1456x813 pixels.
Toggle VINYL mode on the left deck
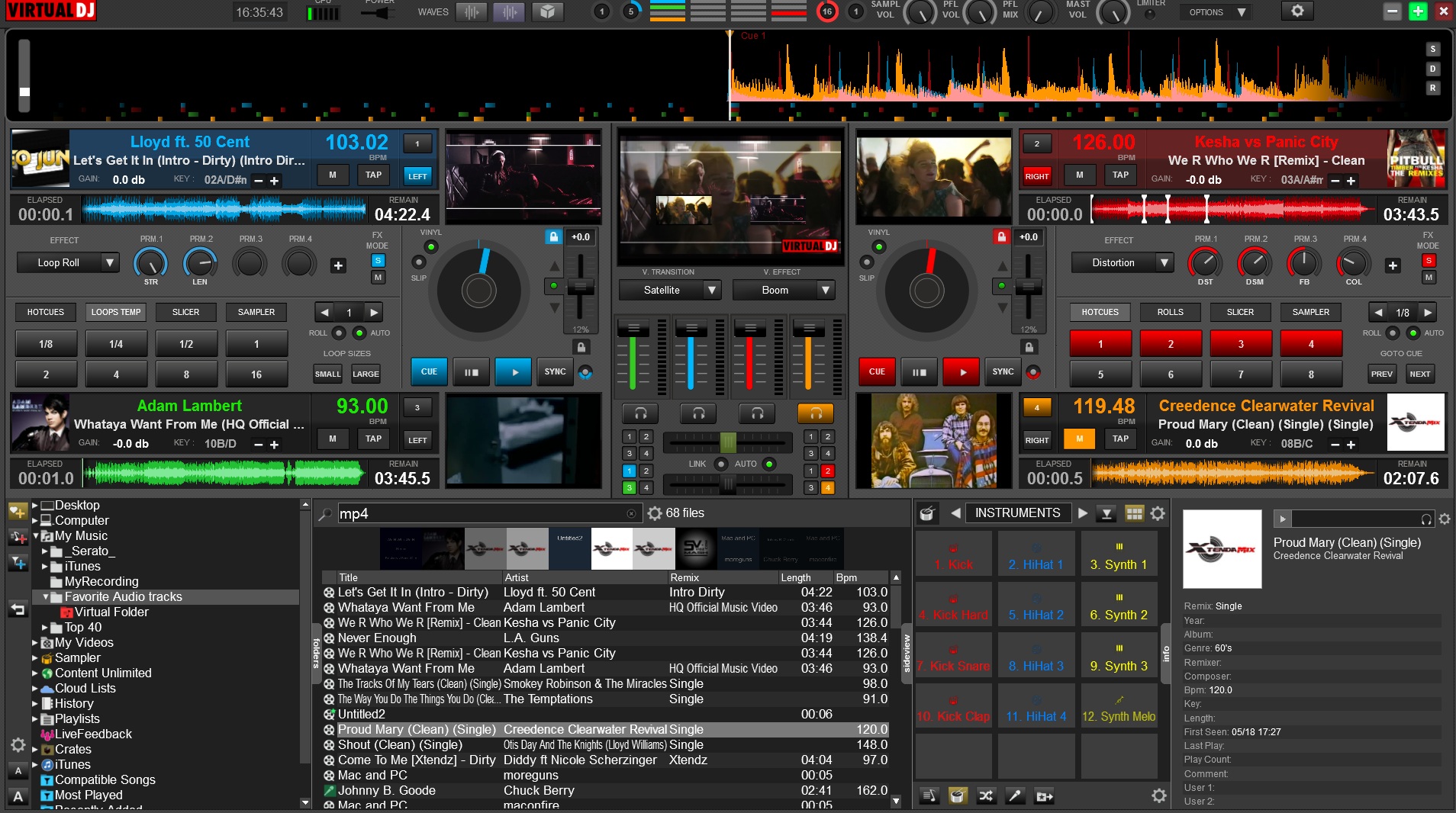point(431,246)
